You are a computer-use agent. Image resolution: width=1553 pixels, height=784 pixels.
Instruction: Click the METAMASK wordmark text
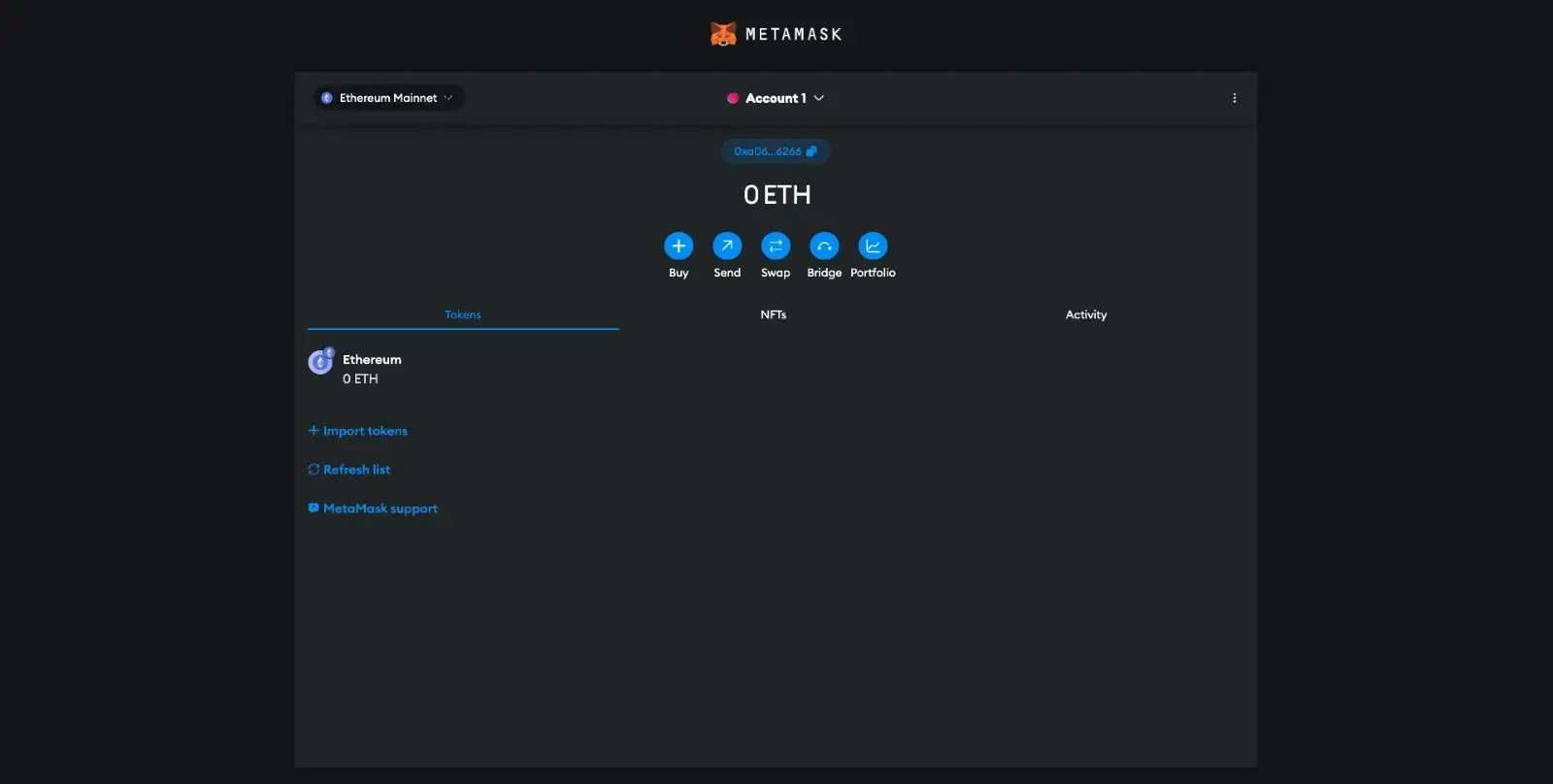(x=794, y=34)
